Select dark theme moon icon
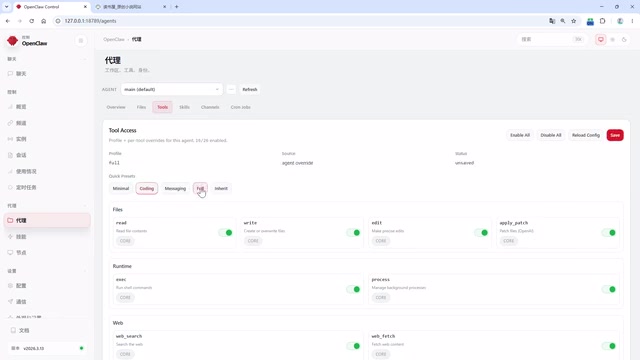640x360 pixels. pyautogui.click(x=624, y=40)
